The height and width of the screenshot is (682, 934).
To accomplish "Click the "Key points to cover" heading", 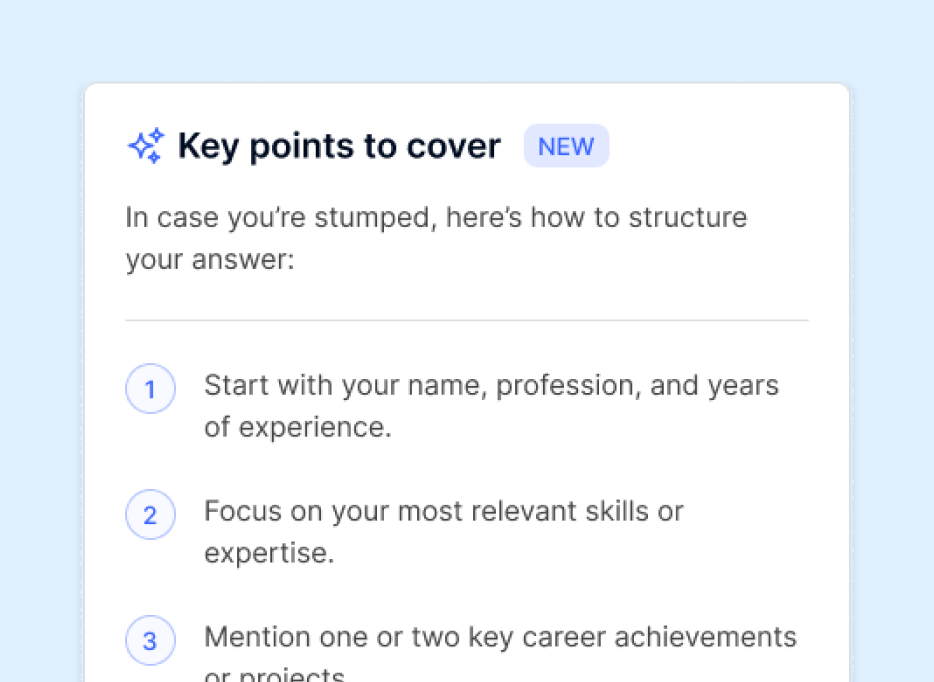I will tap(340, 147).
